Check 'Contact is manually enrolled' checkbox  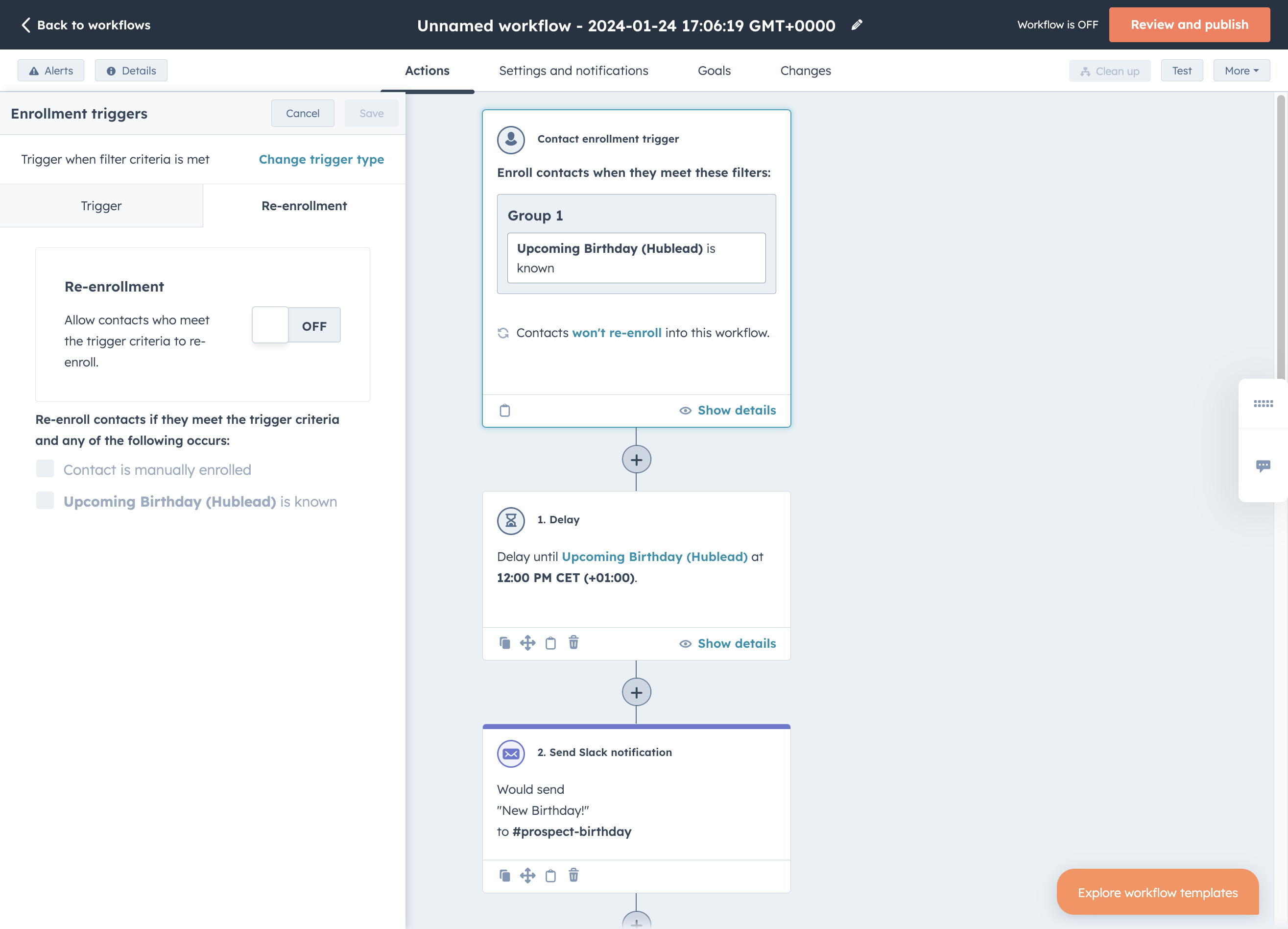coord(45,469)
